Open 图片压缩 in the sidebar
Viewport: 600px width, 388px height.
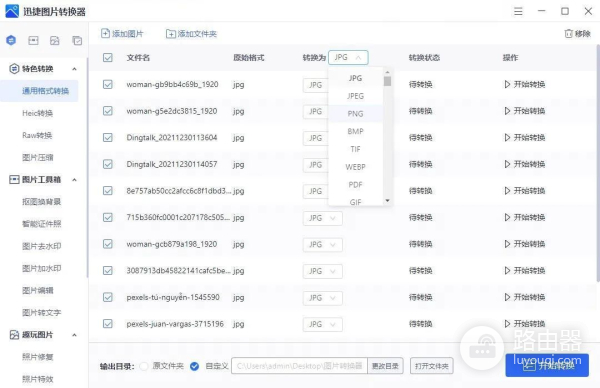click(x=38, y=157)
